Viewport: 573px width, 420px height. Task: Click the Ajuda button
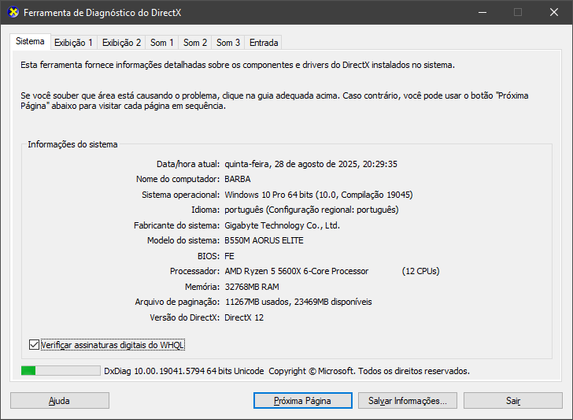click(x=60, y=401)
